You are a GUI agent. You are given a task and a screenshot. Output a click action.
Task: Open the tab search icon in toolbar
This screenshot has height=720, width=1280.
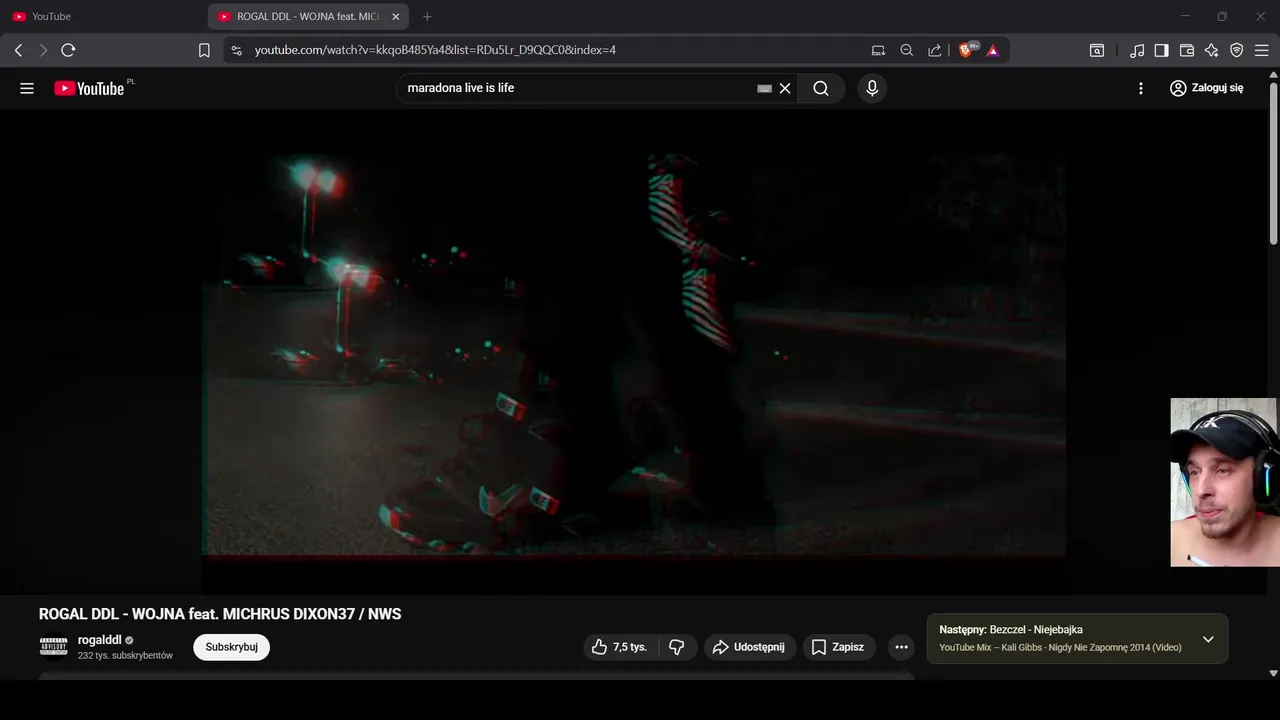click(x=1097, y=50)
